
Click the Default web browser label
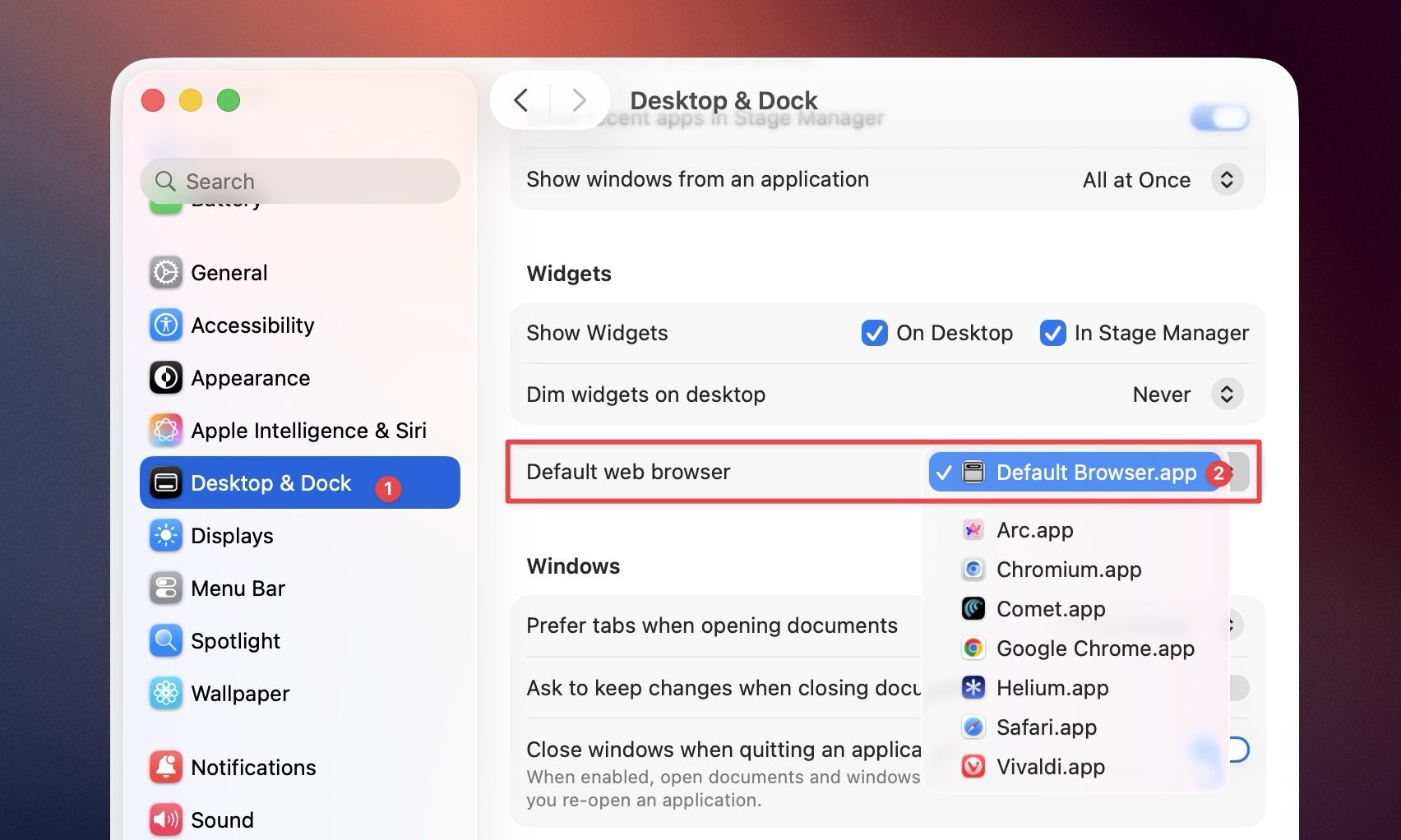pyautogui.click(x=628, y=472)
